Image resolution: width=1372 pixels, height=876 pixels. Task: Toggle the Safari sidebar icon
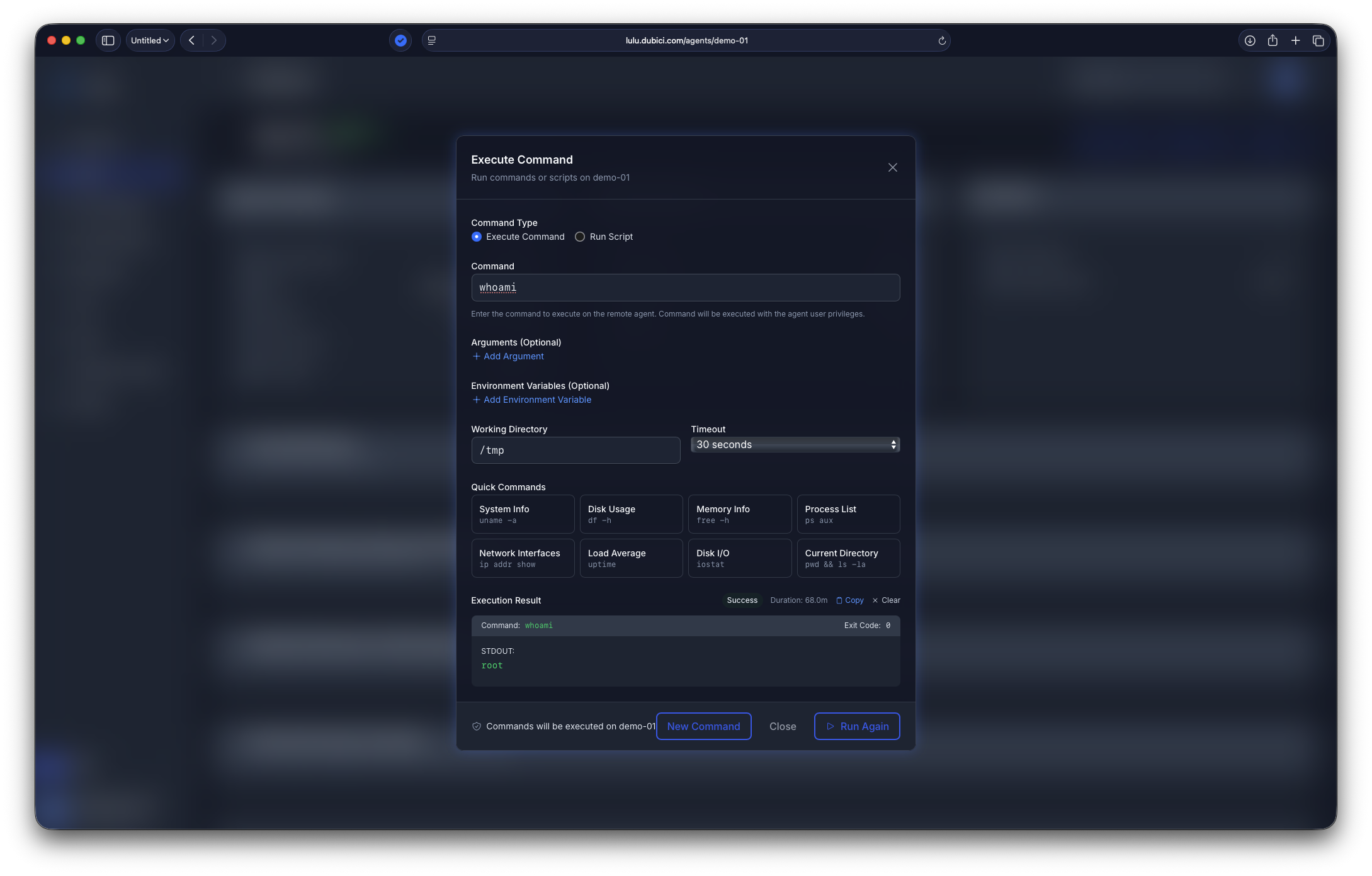[108, 40]
